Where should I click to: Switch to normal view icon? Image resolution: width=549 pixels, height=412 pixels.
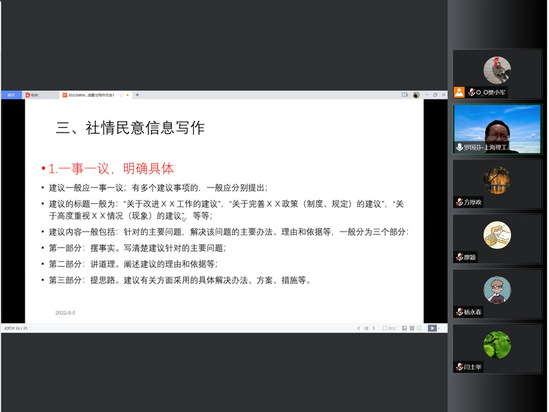pos(404,328)
